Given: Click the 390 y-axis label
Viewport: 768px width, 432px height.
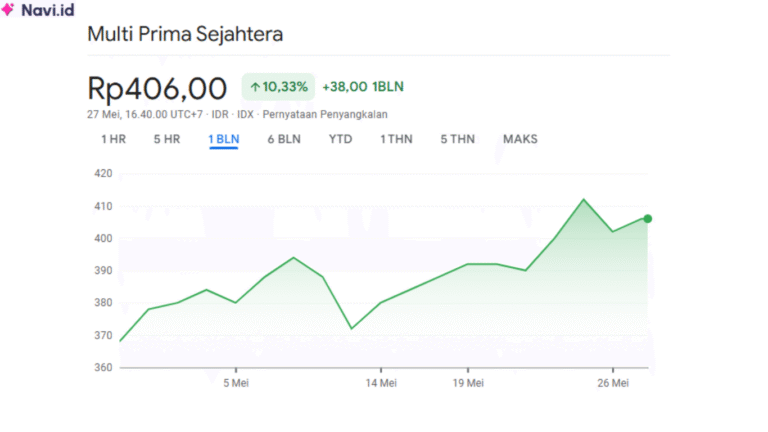Looking at the screenshot, I should [103, 270].
